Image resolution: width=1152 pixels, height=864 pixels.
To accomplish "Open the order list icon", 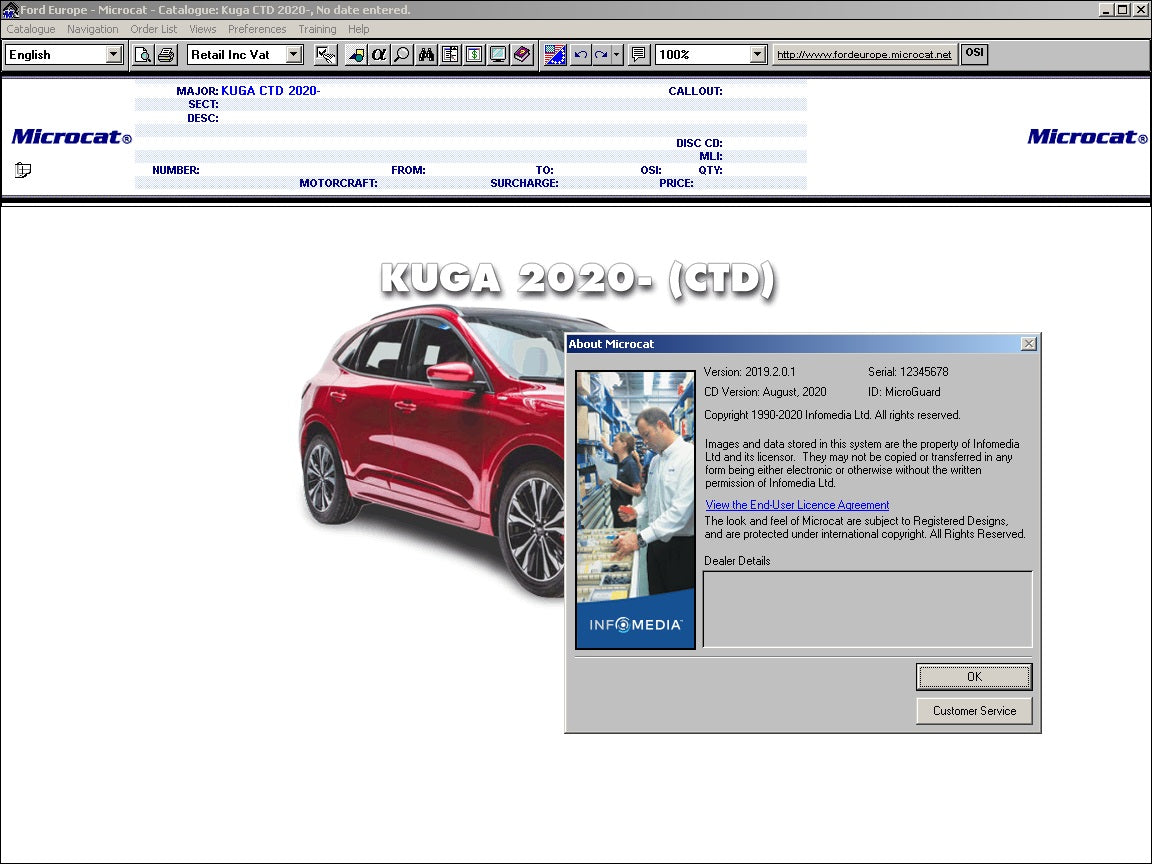I will [x=450, y=54].
